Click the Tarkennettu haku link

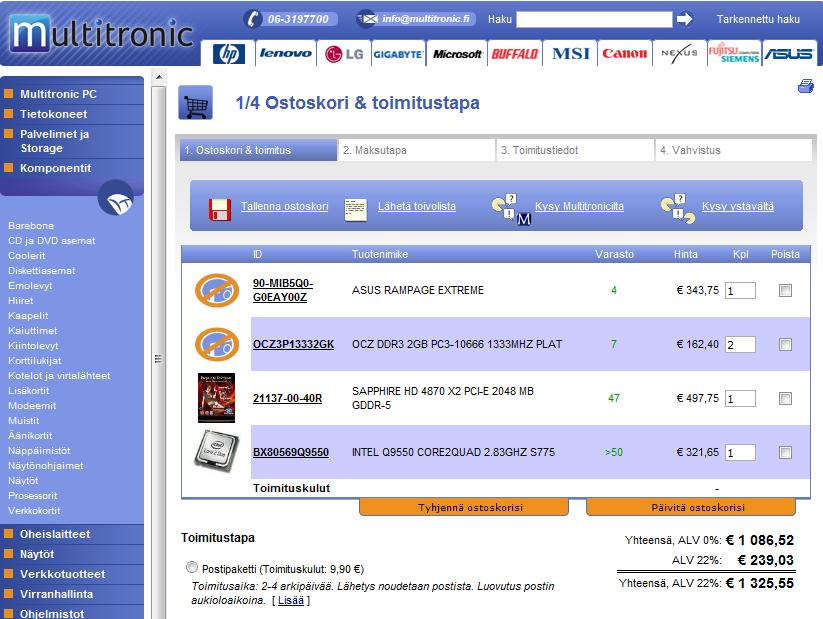click(758, 19)
